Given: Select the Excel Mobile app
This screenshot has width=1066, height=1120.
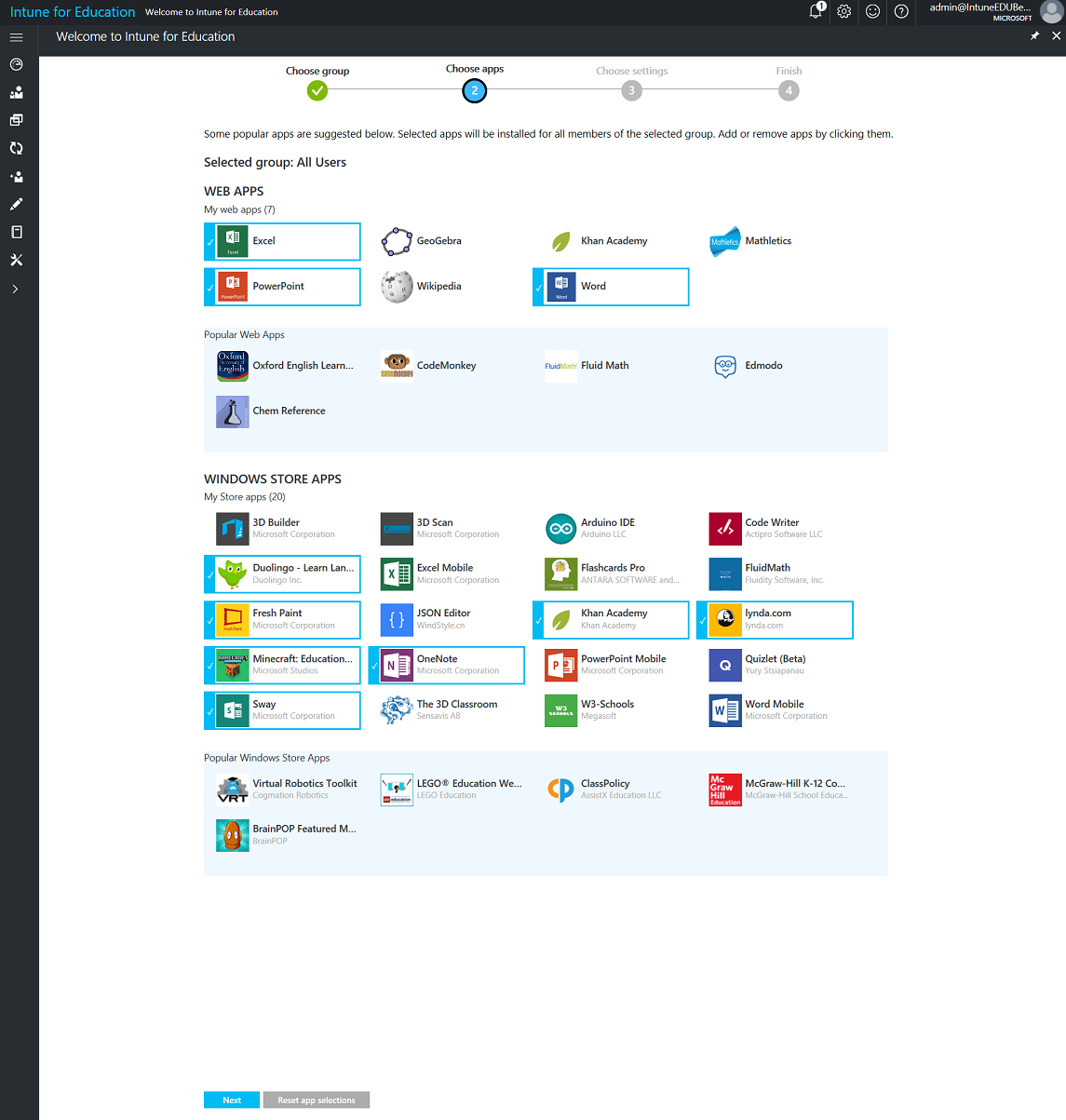Looking at the screenshot, I should click(447, 574).
